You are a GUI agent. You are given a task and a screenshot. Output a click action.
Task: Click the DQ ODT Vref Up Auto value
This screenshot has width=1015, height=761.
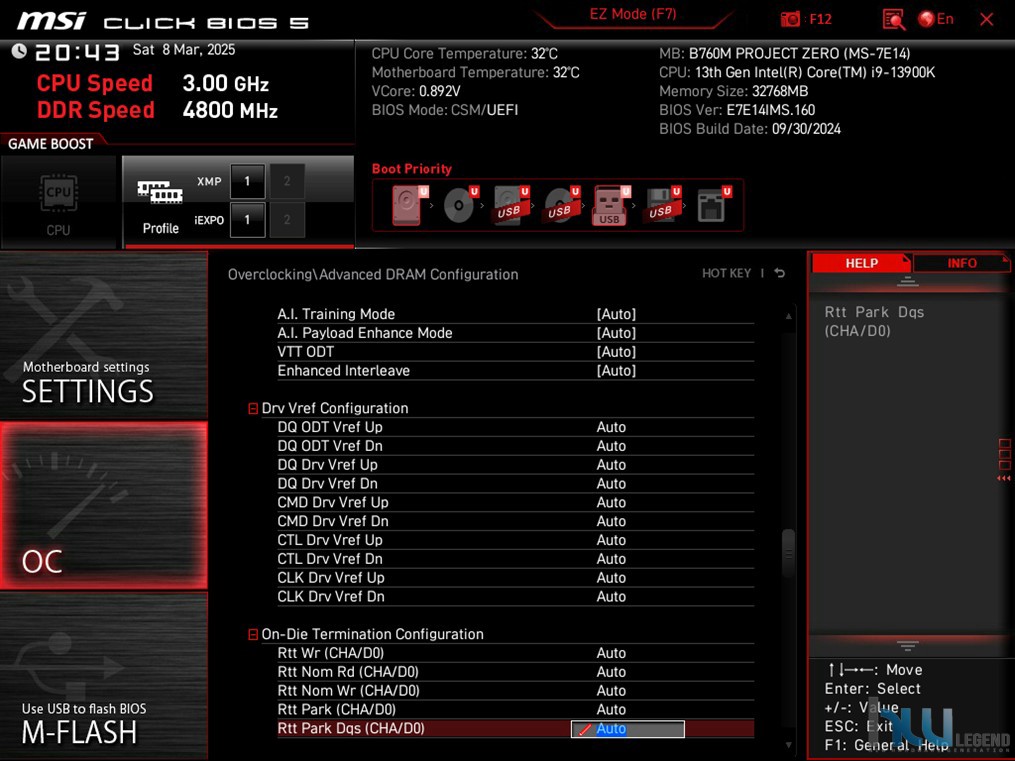tap(611, 427)
